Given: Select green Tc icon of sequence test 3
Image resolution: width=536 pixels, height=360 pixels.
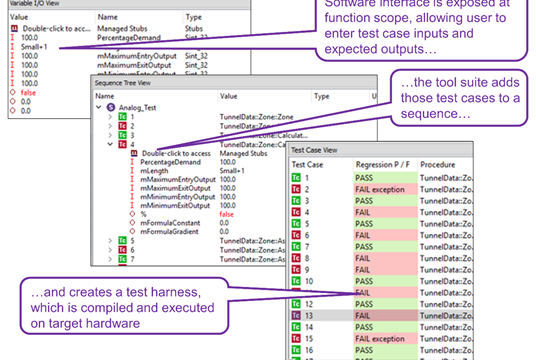Looking at the screenshot, I should (x=122, y=135).
